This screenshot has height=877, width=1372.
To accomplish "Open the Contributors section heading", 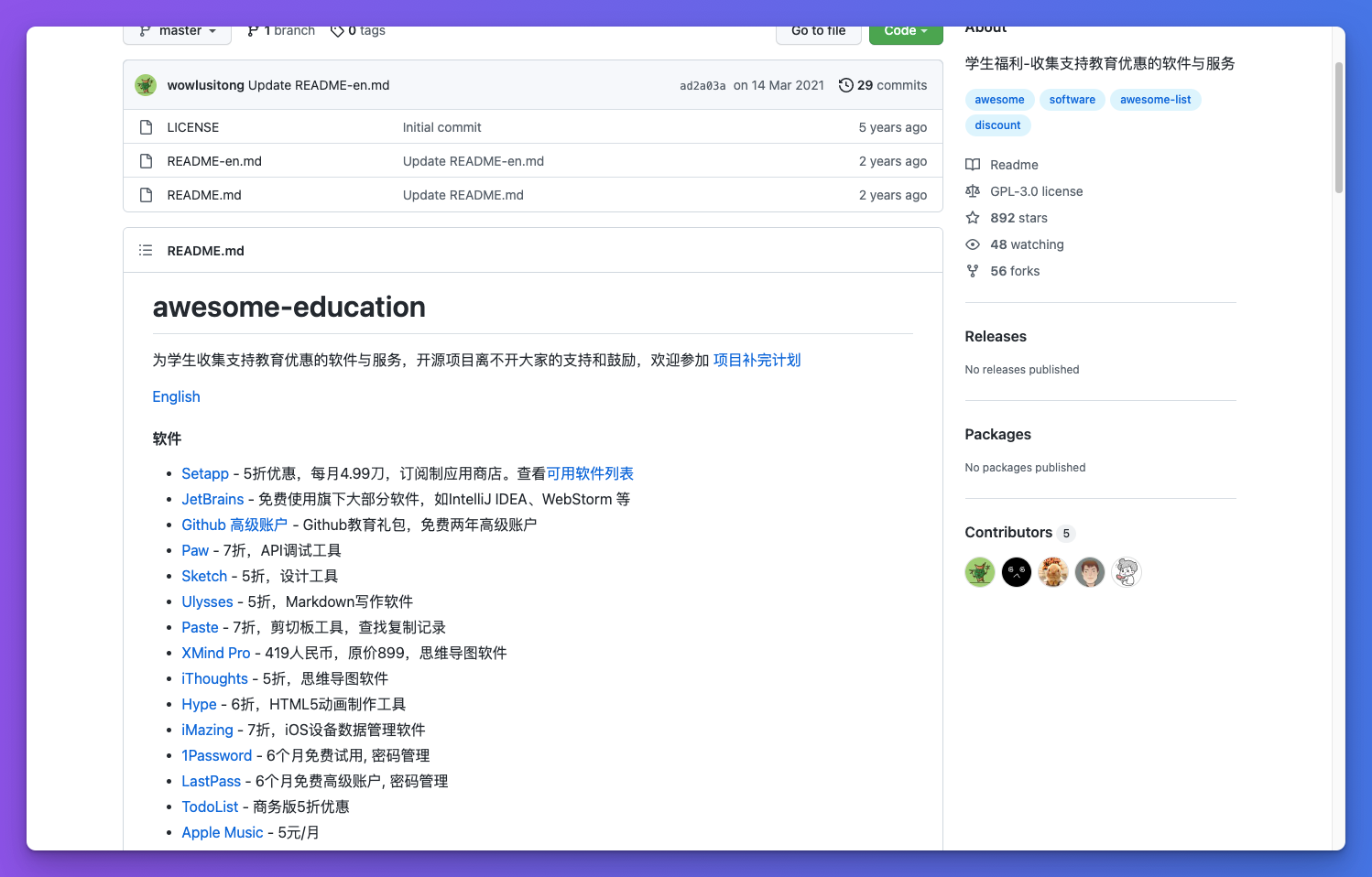I will click(1008, 533).
